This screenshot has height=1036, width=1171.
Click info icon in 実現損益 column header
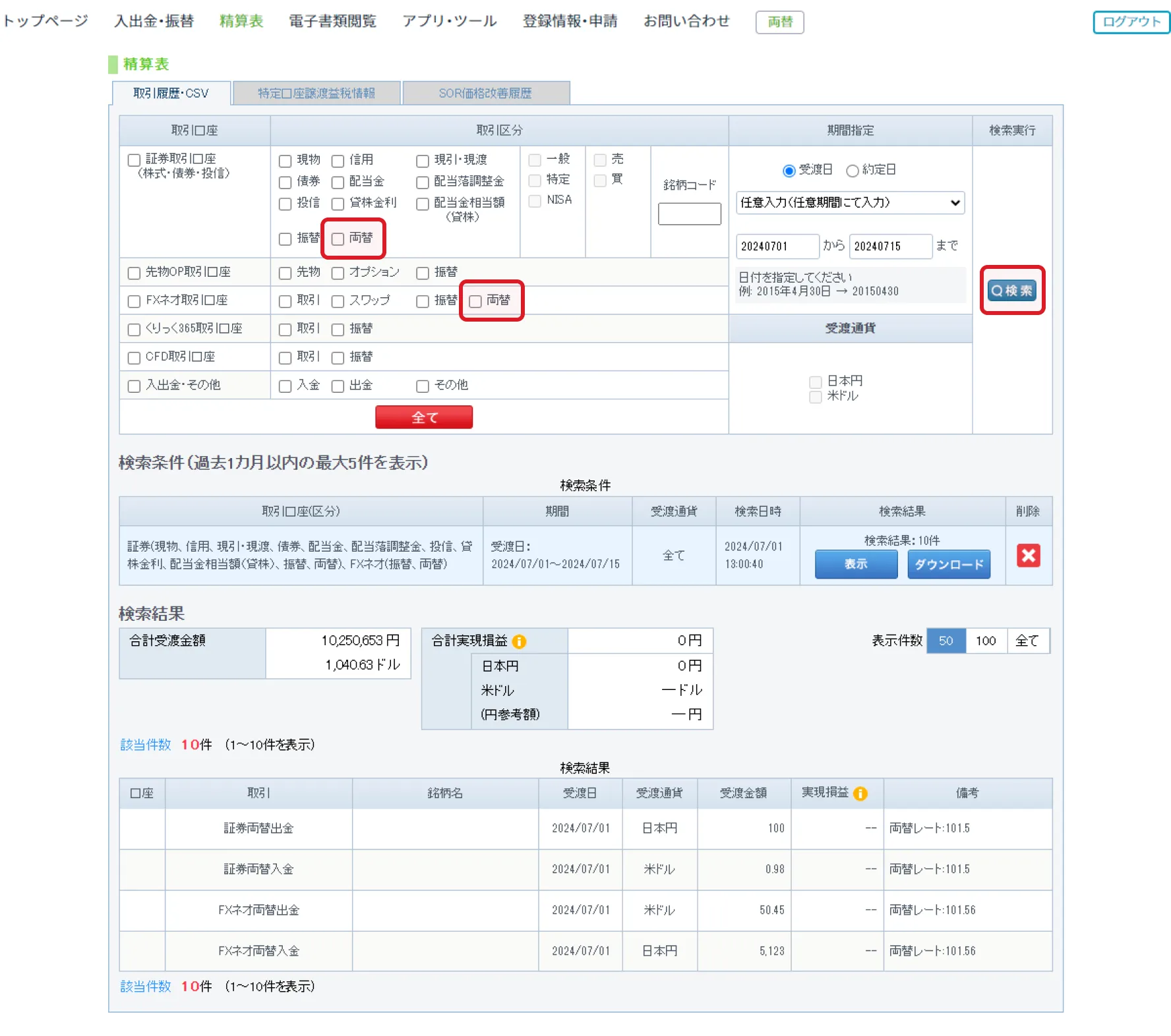point(860,793)
